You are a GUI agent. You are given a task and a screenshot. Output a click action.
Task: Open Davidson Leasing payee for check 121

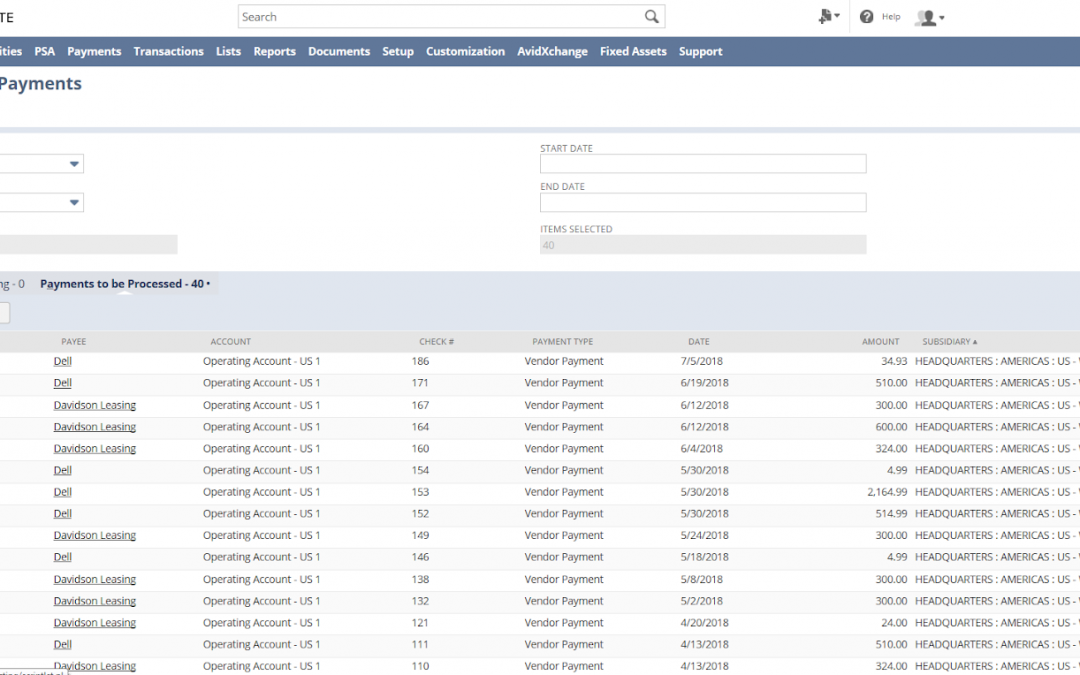pos(95,623)
